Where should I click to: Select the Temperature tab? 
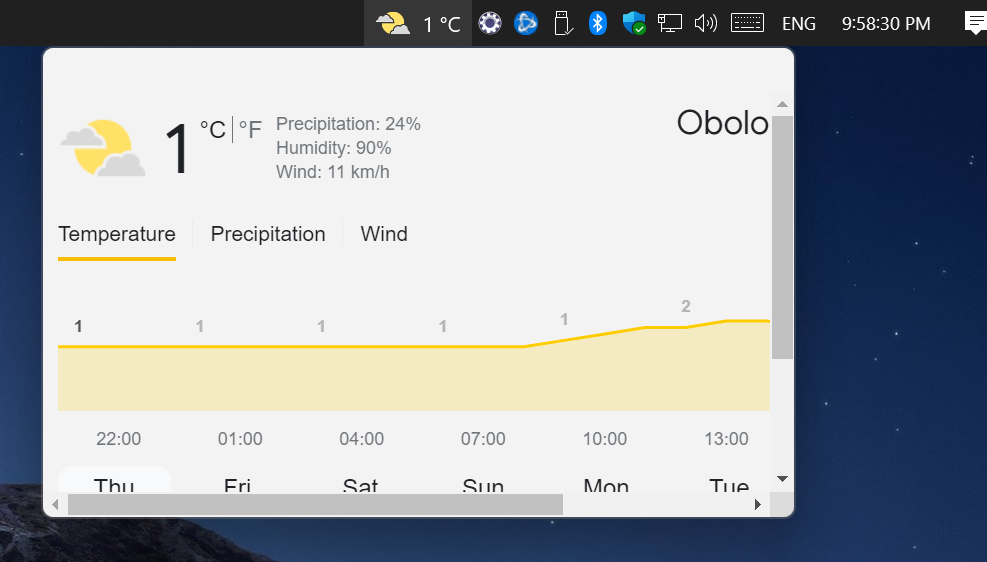(117, 234)
